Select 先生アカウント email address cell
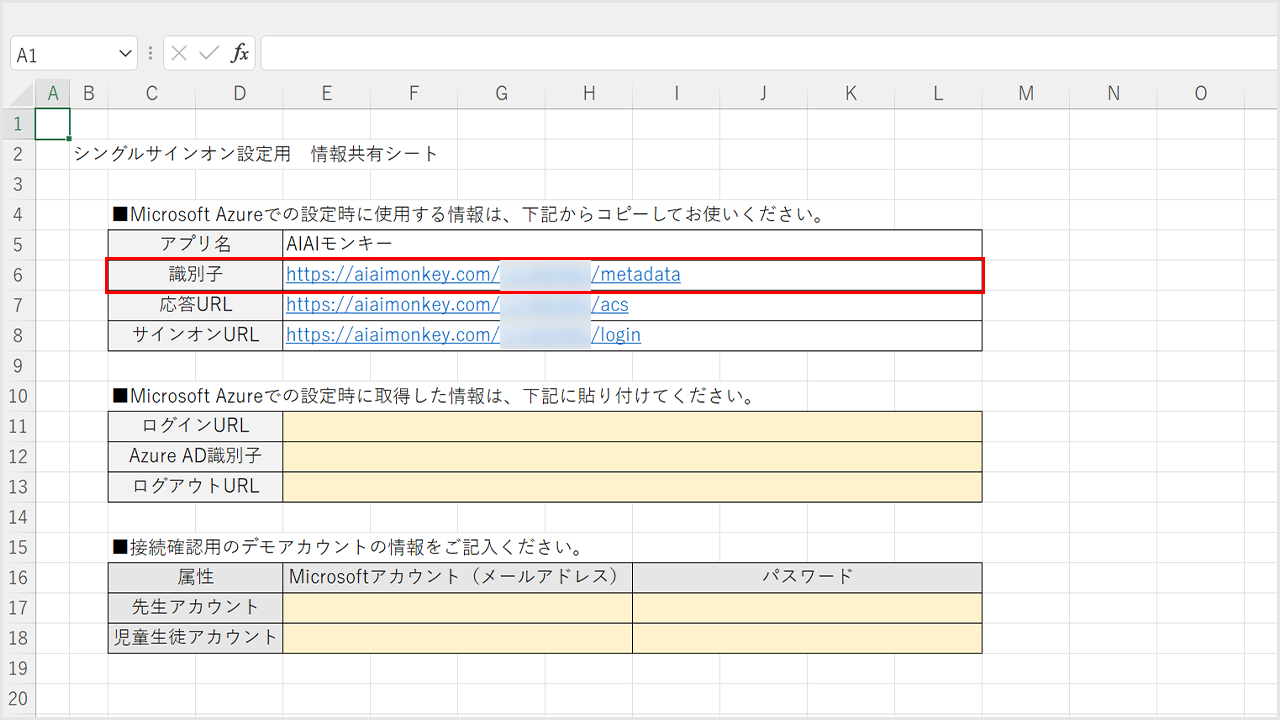The height and width of the screenshot is (720, 1280). click(x=457, y=607)
